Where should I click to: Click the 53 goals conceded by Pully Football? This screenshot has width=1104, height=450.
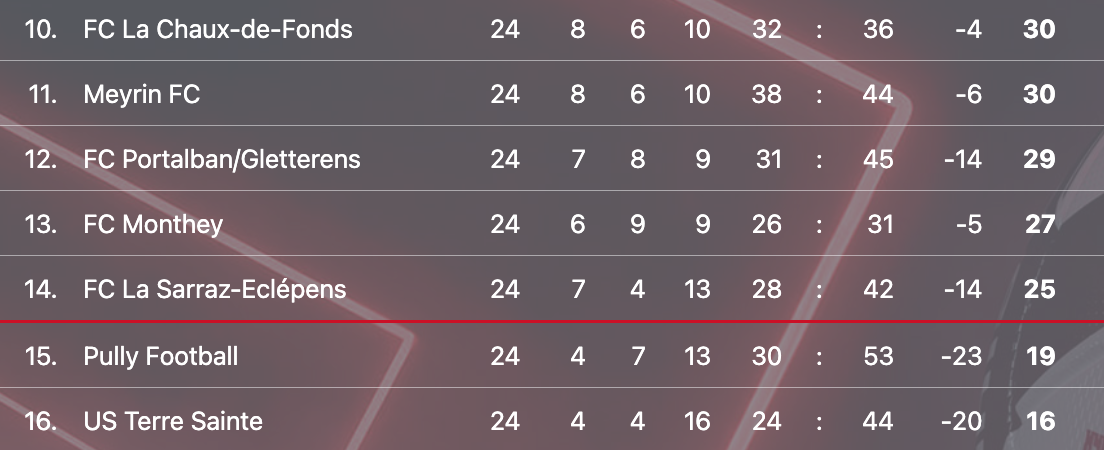click(x=878, y=356)
